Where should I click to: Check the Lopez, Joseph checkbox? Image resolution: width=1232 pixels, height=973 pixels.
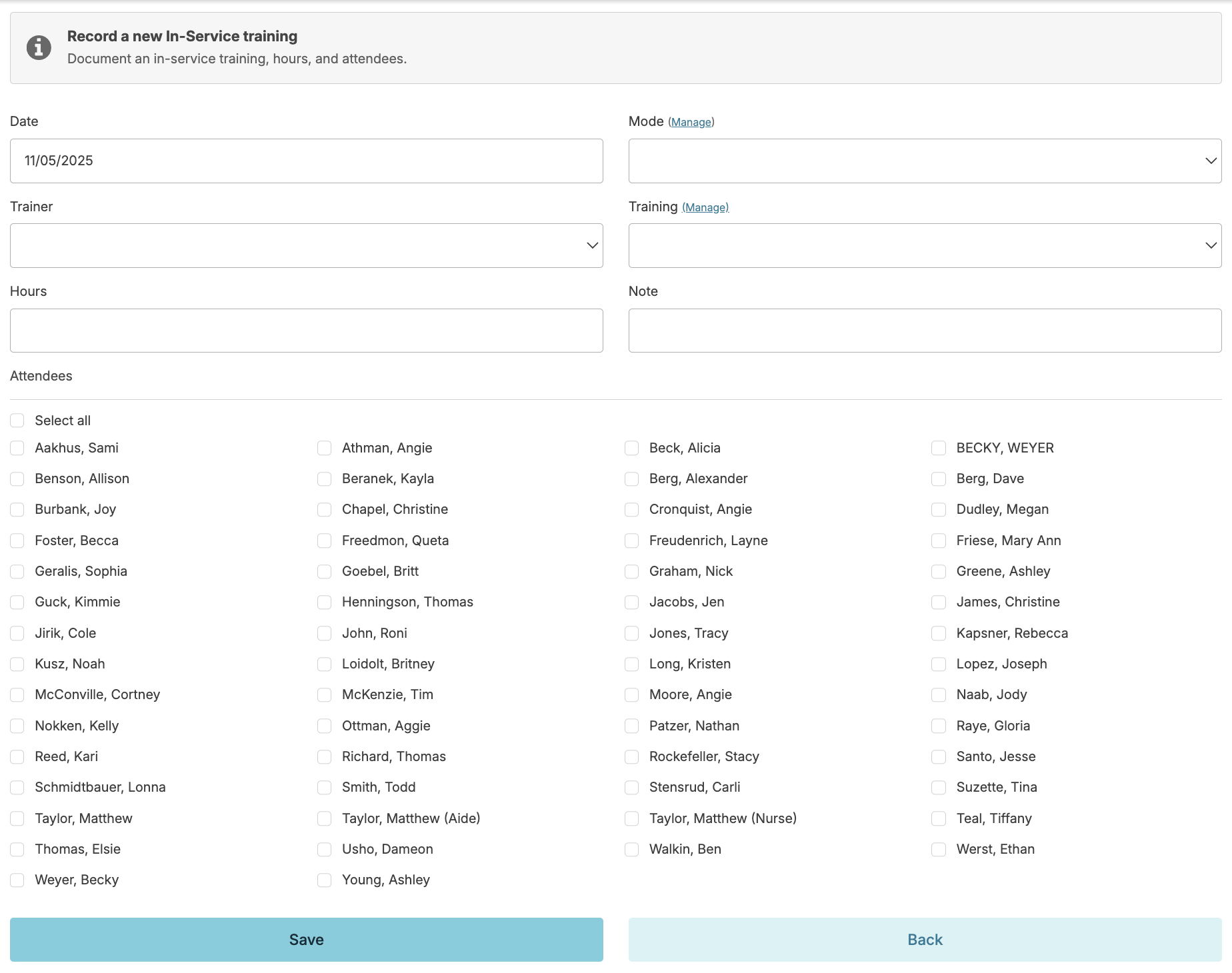tap(939, 664)
